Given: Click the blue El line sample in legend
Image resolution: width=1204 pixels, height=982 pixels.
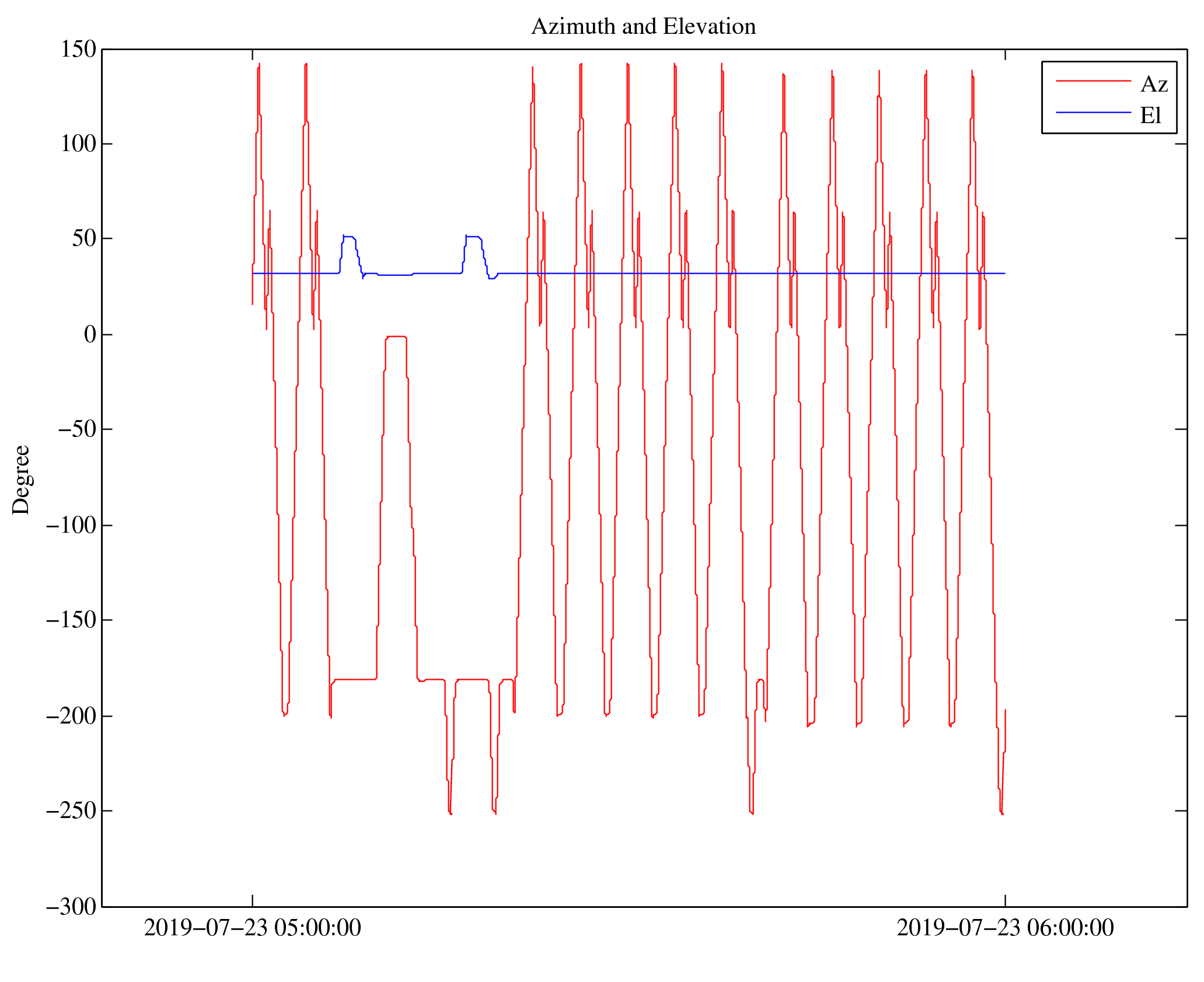Looking at the screenshot, I should pos(1093,112).
